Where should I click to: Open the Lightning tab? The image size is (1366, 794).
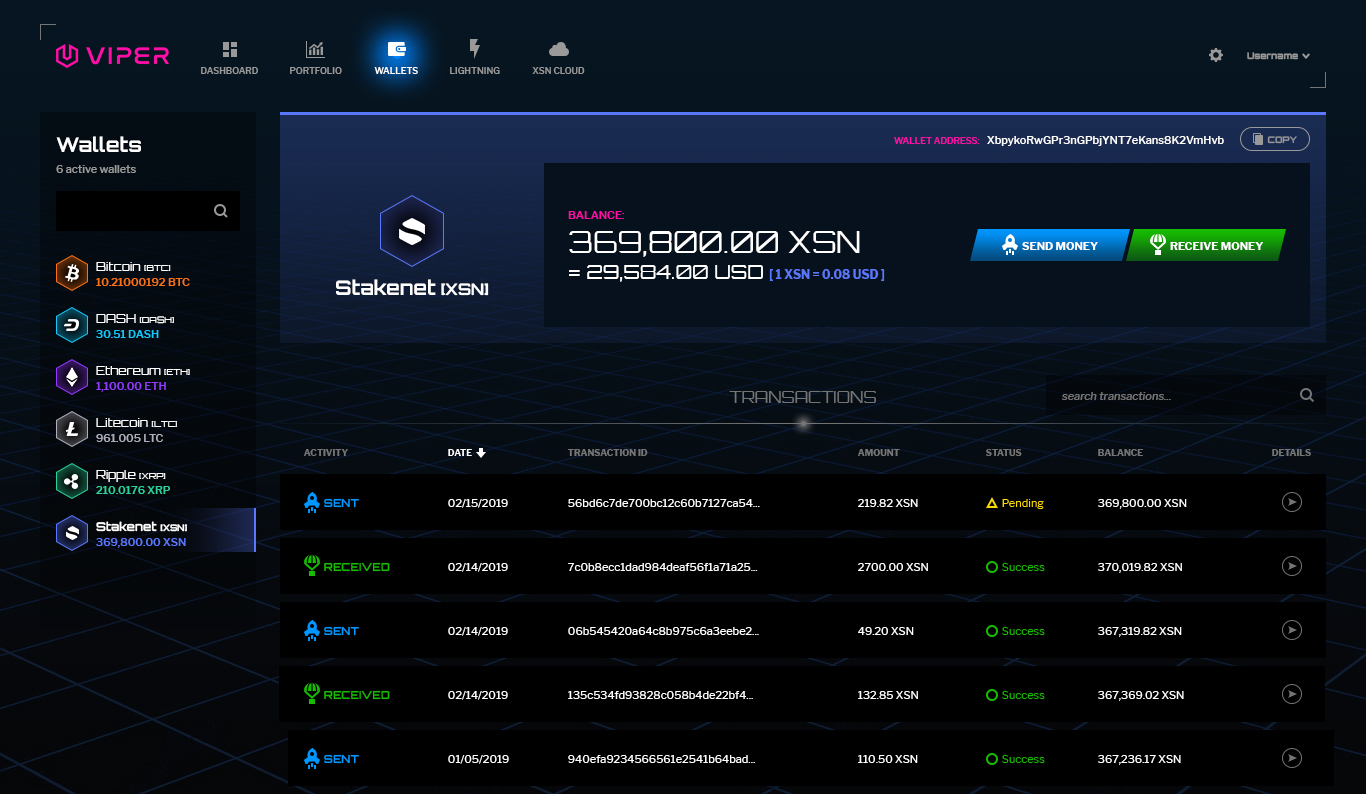pos(474,58)
